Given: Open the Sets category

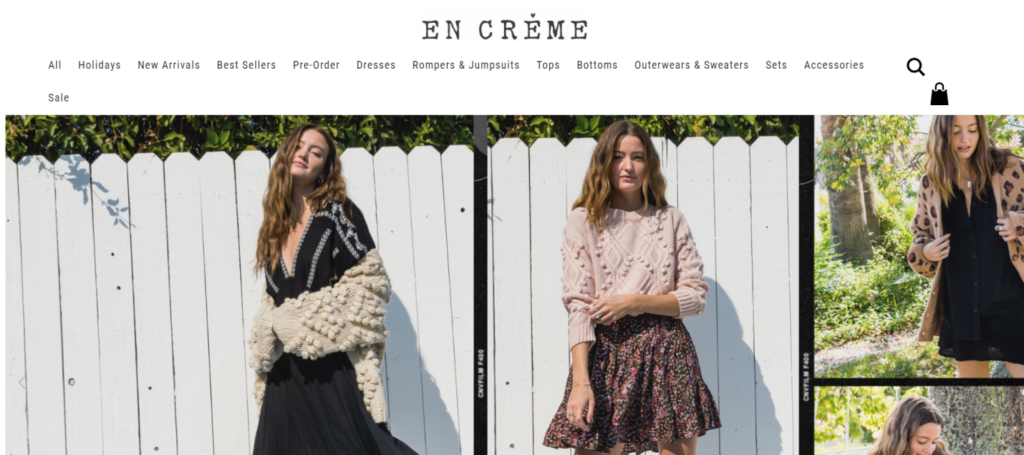Looking at the screenshot, I should click(776, 65).
